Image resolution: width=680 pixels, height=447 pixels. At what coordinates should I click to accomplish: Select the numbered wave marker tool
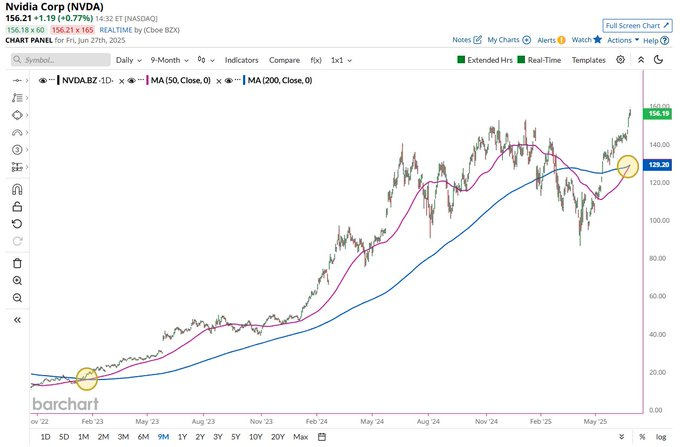point(17,150)
